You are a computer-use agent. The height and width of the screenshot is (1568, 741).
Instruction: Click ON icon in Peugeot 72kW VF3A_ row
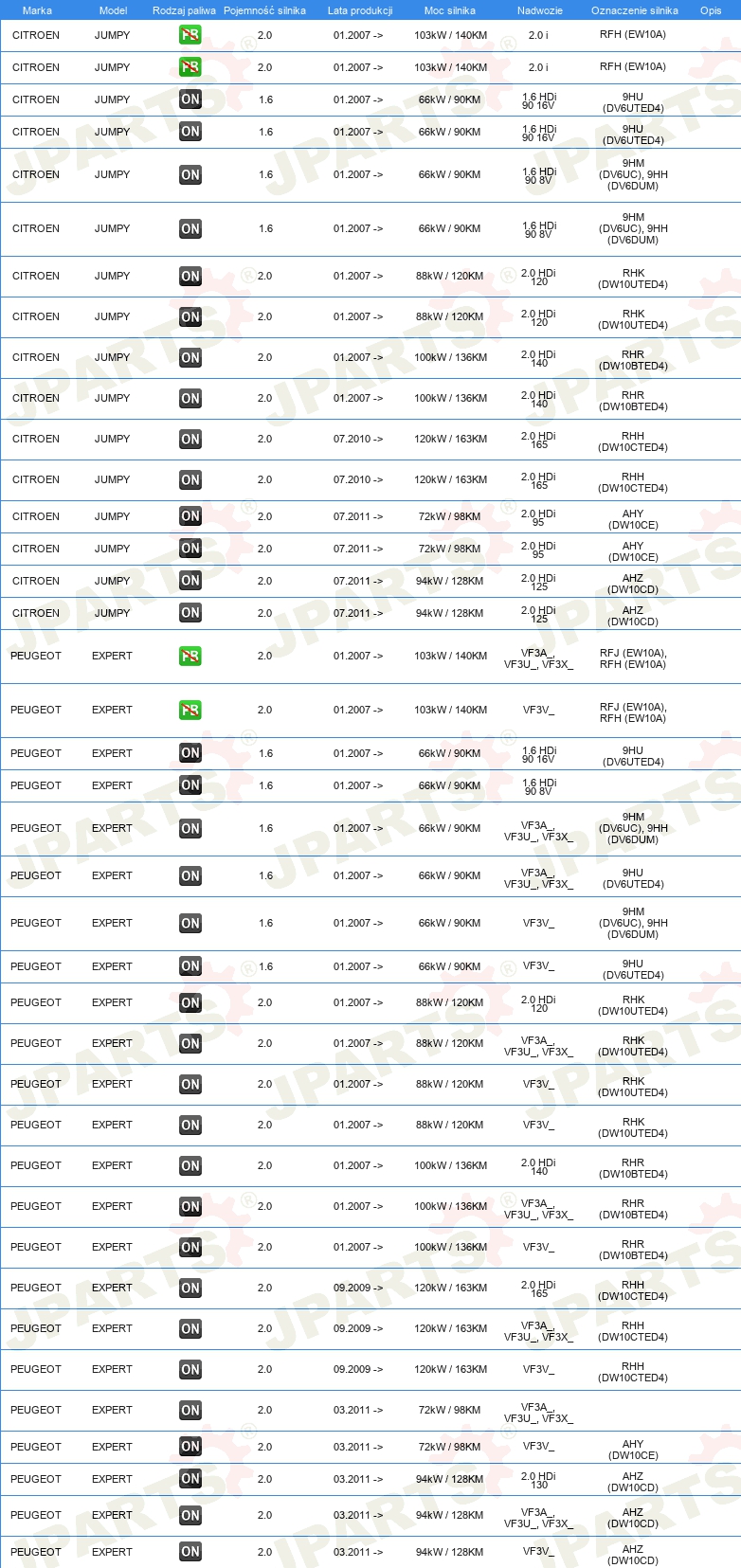coord(190,1410)
